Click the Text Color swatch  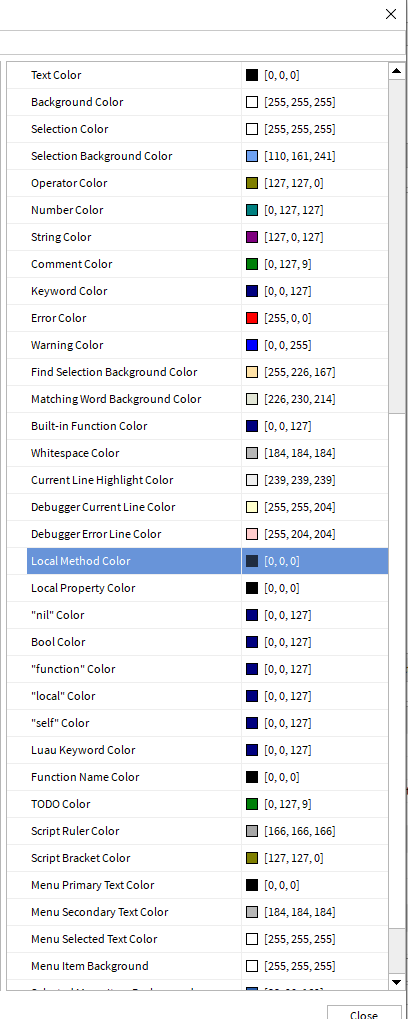click(x=252, y=75)
